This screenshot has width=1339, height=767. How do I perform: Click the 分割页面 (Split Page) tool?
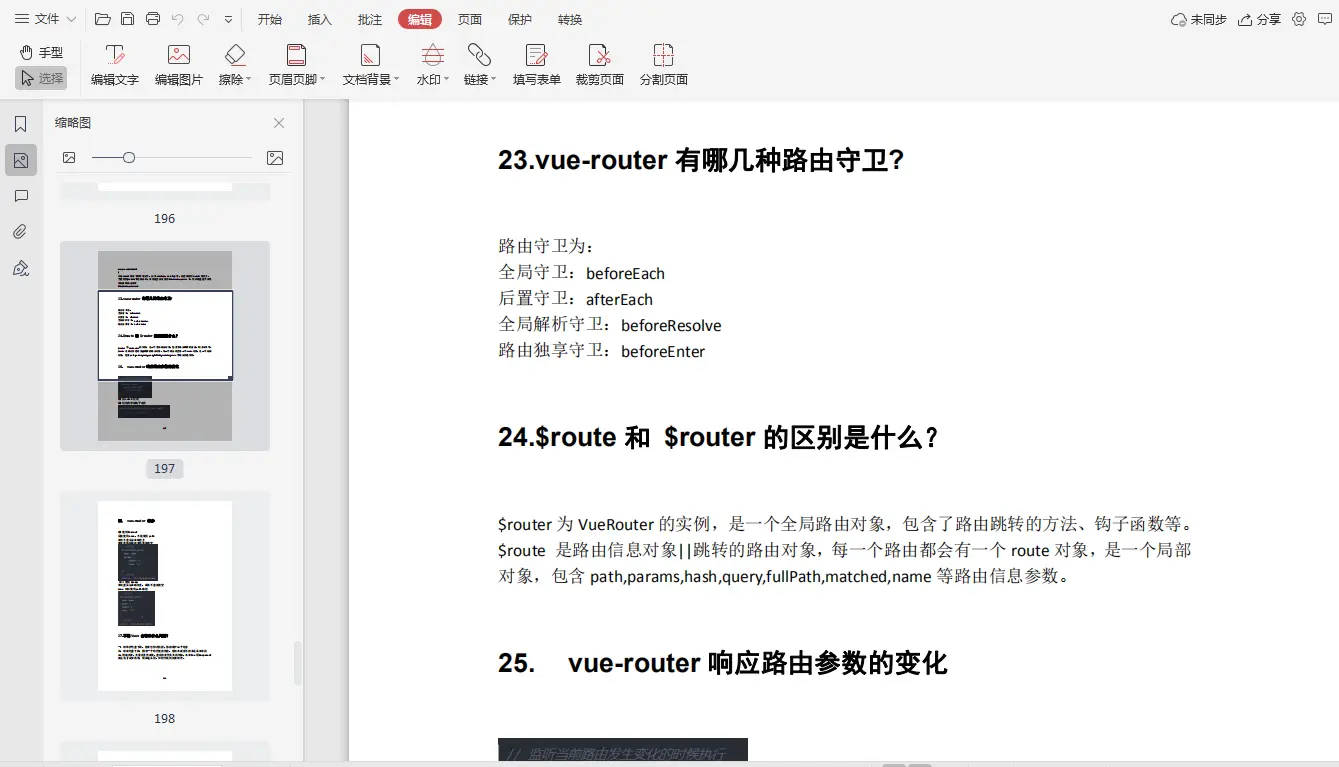tap(663, 64)
